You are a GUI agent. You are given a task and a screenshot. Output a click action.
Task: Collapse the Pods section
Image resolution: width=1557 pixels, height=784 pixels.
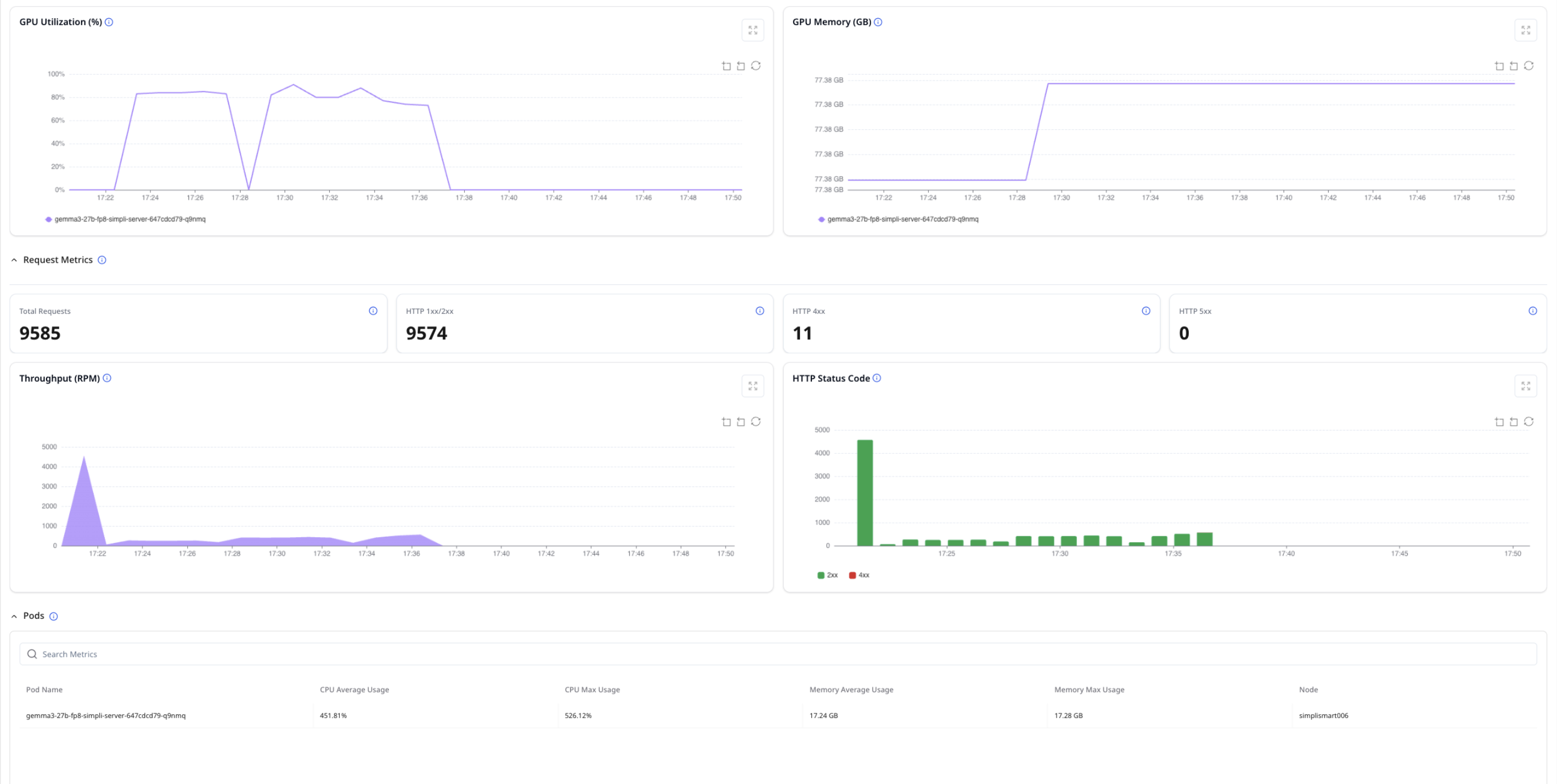14,616
